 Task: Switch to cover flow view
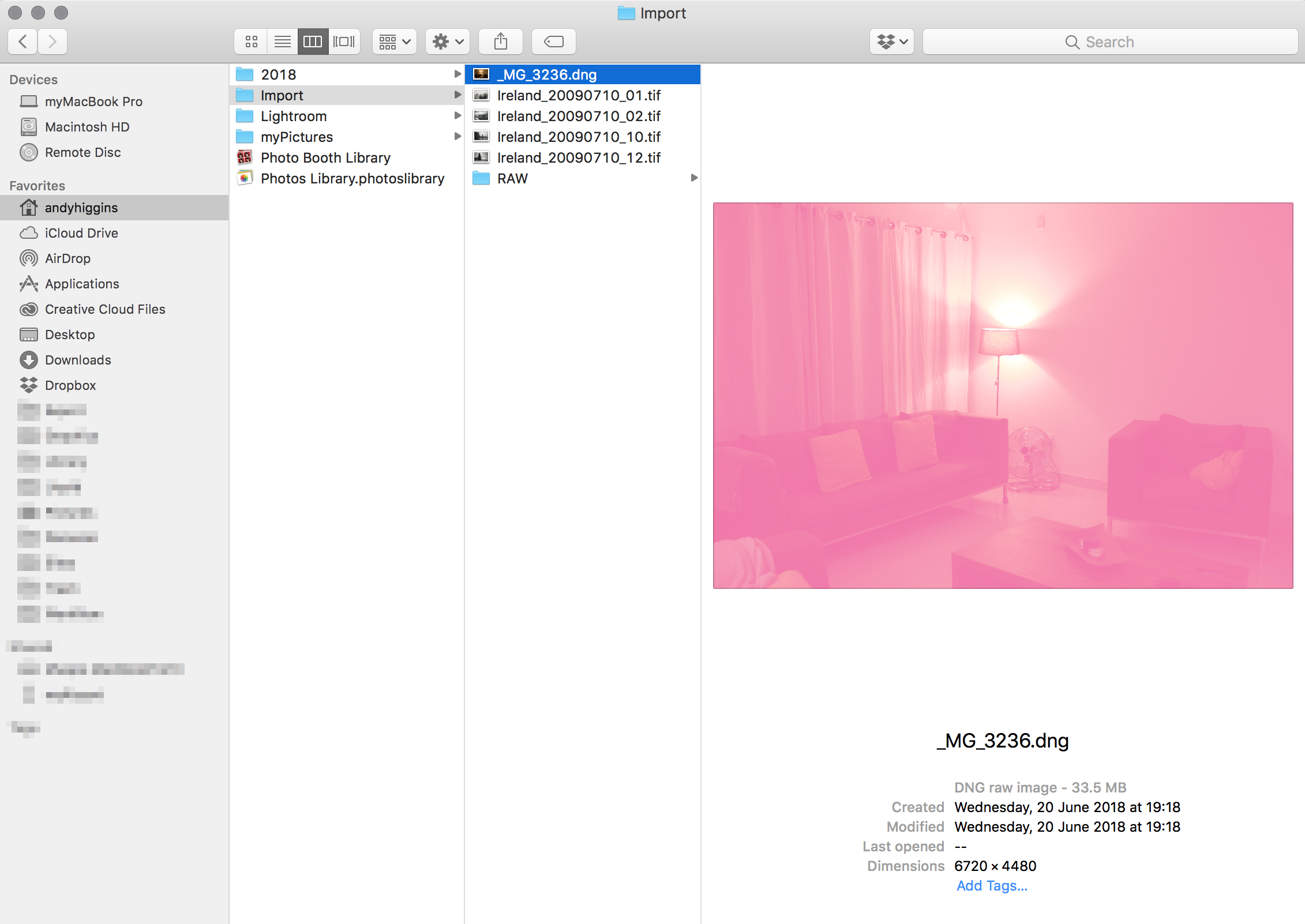[344, 42]
